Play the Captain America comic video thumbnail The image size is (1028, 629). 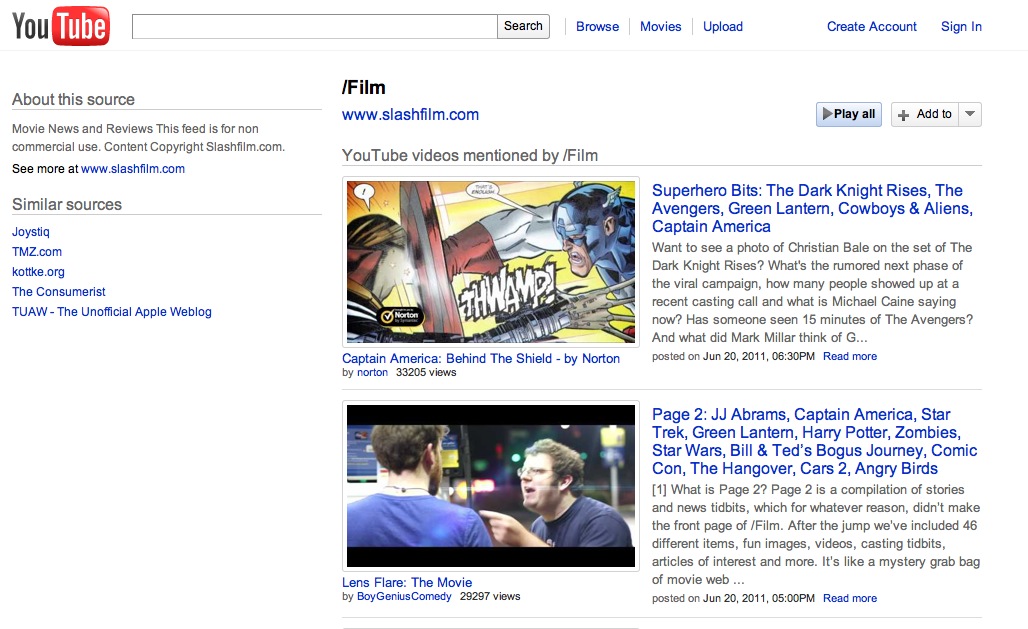click(x=490, y=262)
